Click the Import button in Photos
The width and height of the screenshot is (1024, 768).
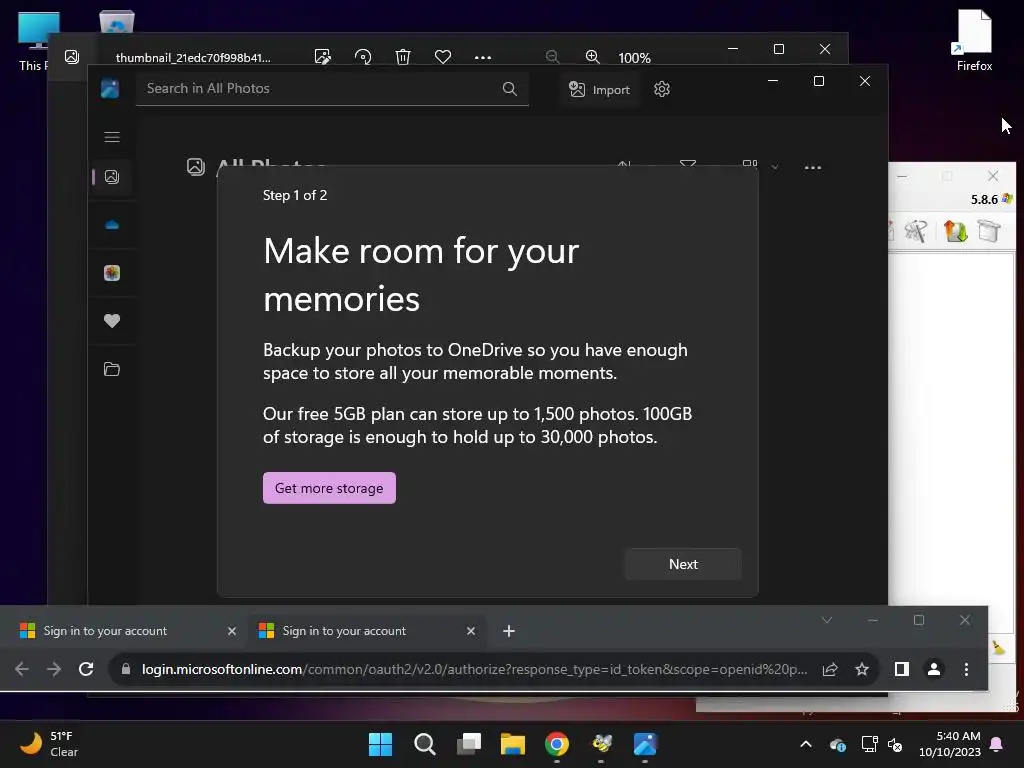point(600,89)
